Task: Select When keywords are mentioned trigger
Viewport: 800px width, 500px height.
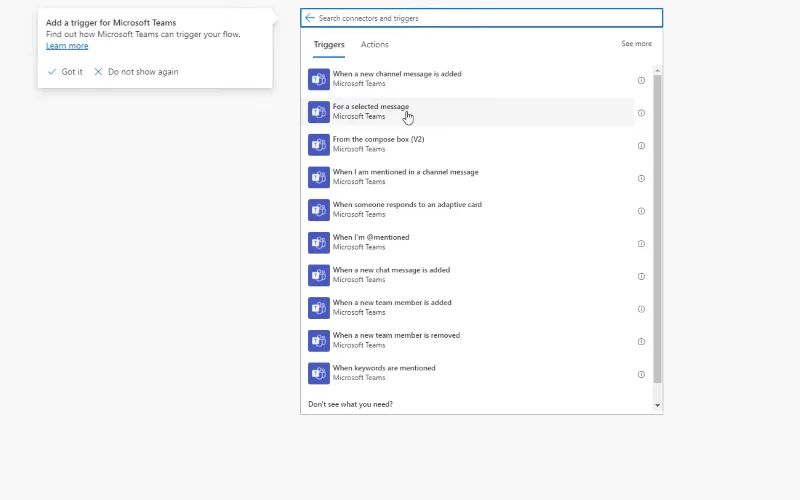Action: pos(469,373)
